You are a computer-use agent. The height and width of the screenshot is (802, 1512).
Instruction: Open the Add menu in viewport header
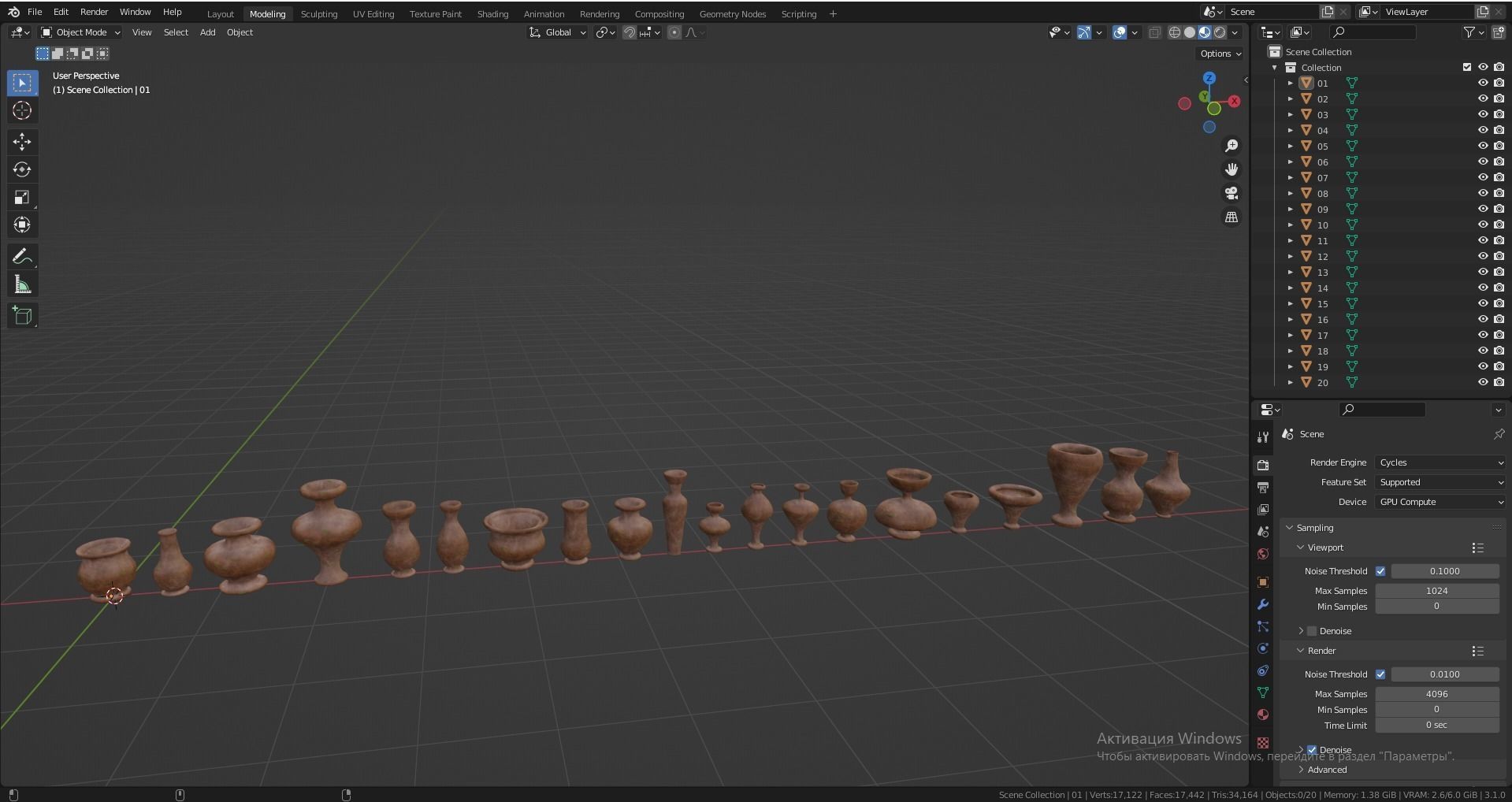(x=207, y=32)
